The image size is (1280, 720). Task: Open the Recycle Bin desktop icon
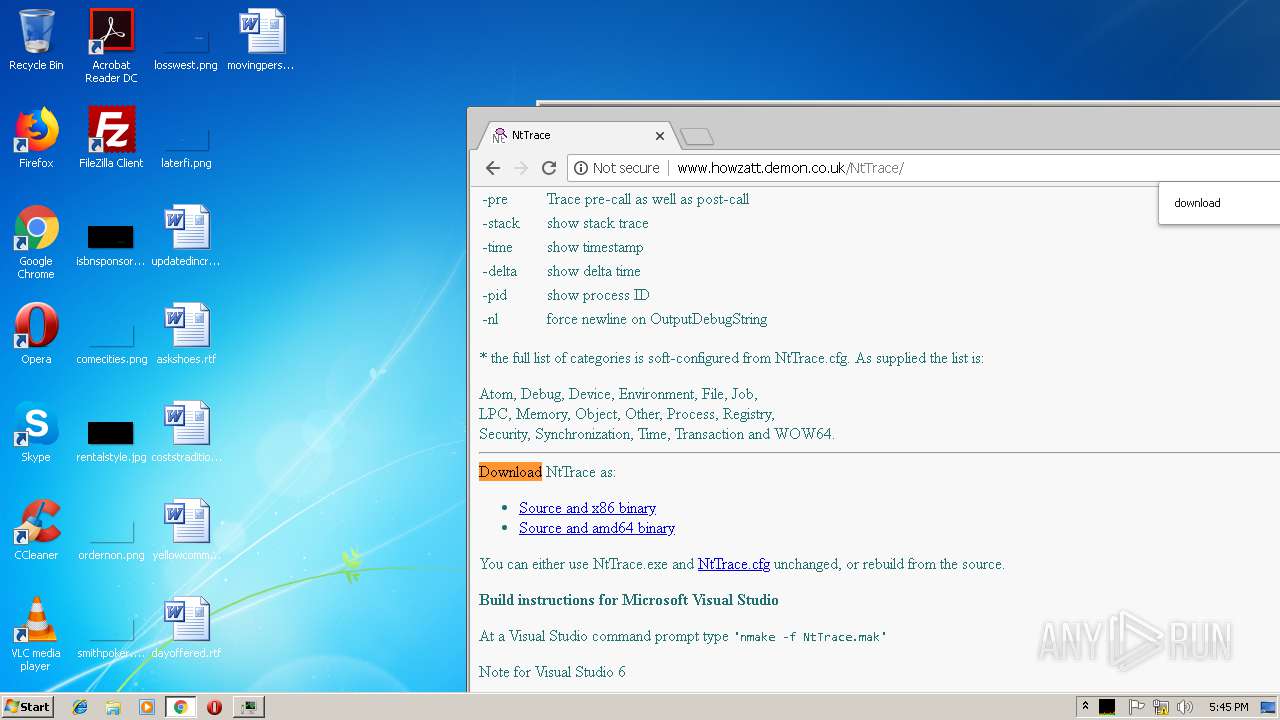pos(36,41)
